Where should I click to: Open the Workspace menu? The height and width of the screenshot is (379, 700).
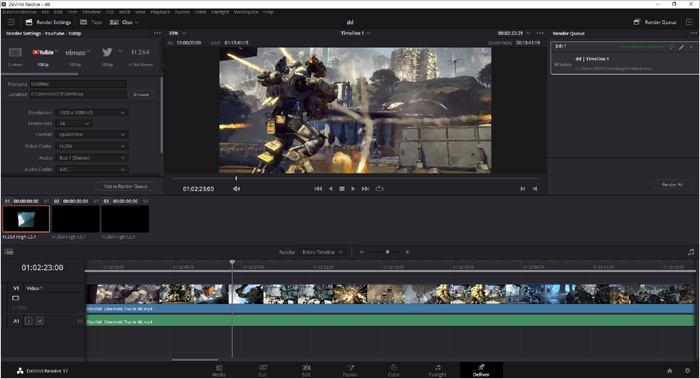[246, 12]
